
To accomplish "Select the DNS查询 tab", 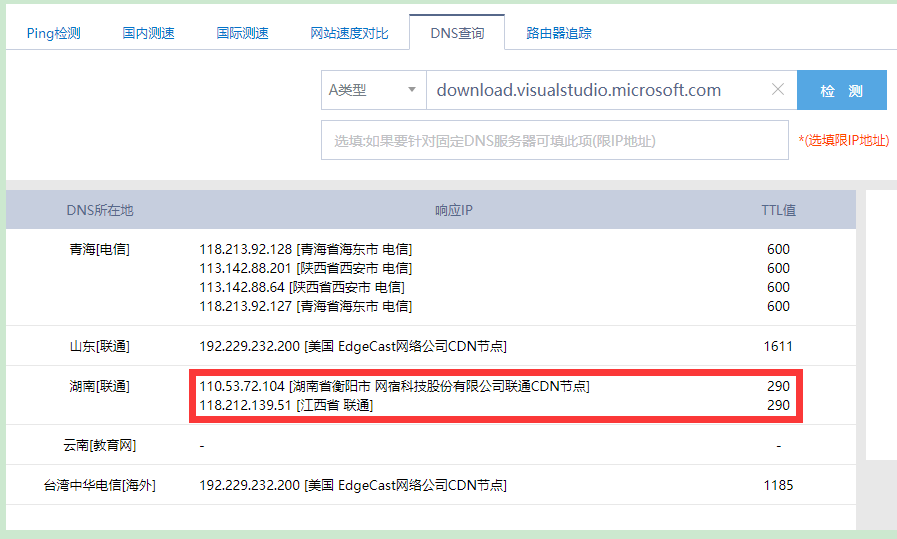I will 457,33.
